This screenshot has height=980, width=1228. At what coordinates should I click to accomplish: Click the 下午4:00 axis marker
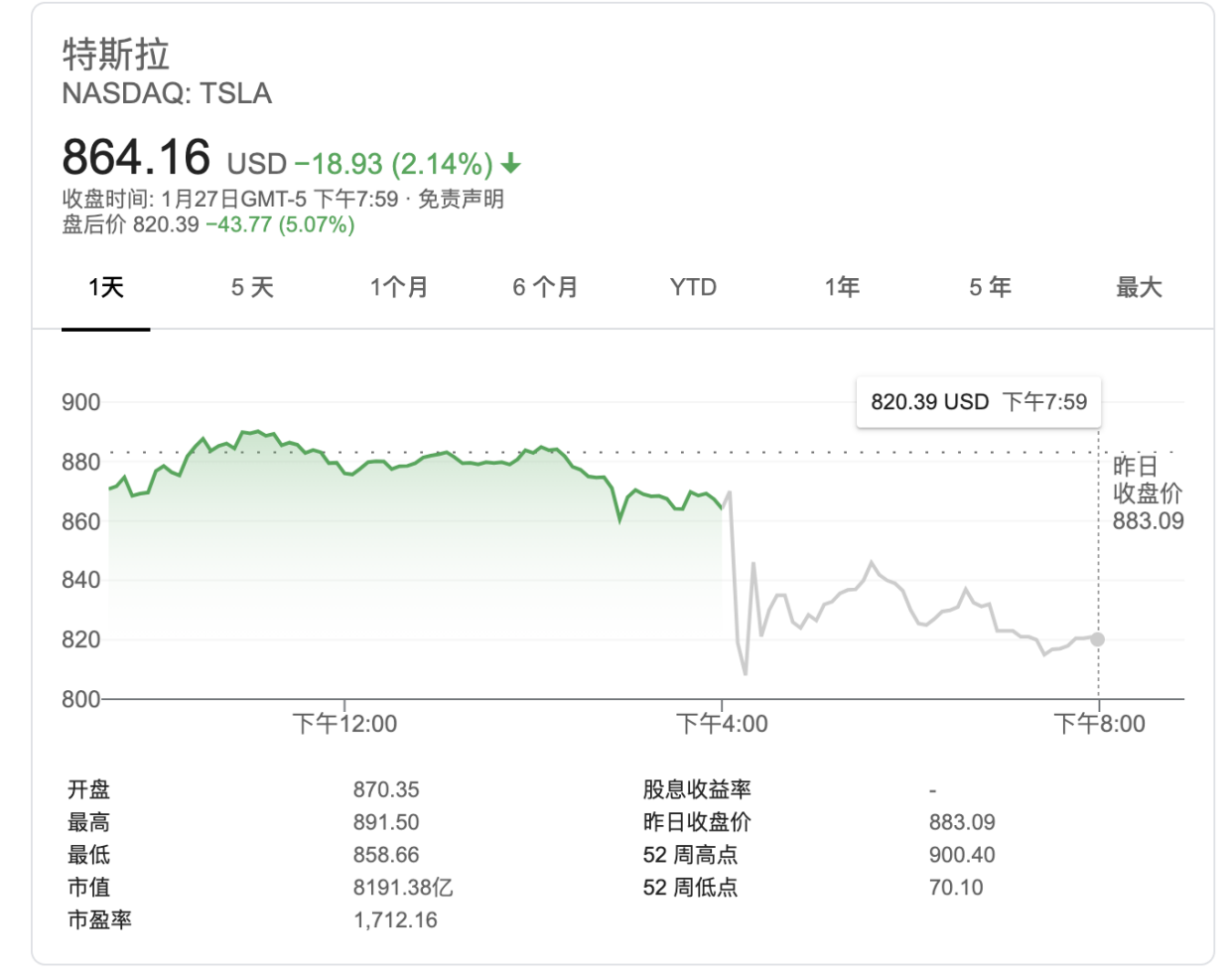722,724
